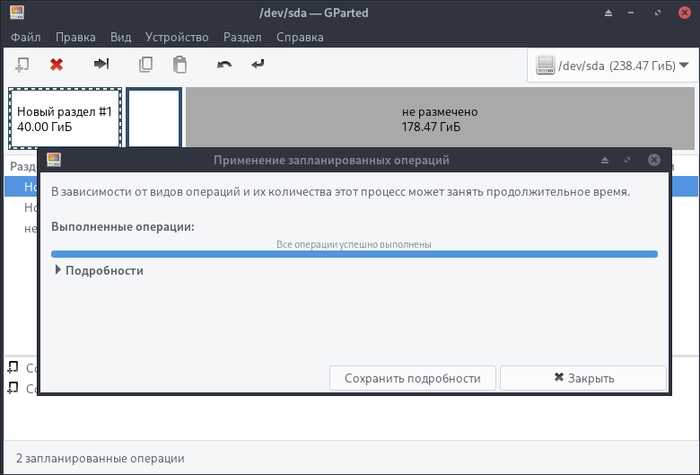The height and width of the screenshot is (475, 700).
Task: Select the unallocated 178.47 ГиБ region
Action: tap(439, 119)
